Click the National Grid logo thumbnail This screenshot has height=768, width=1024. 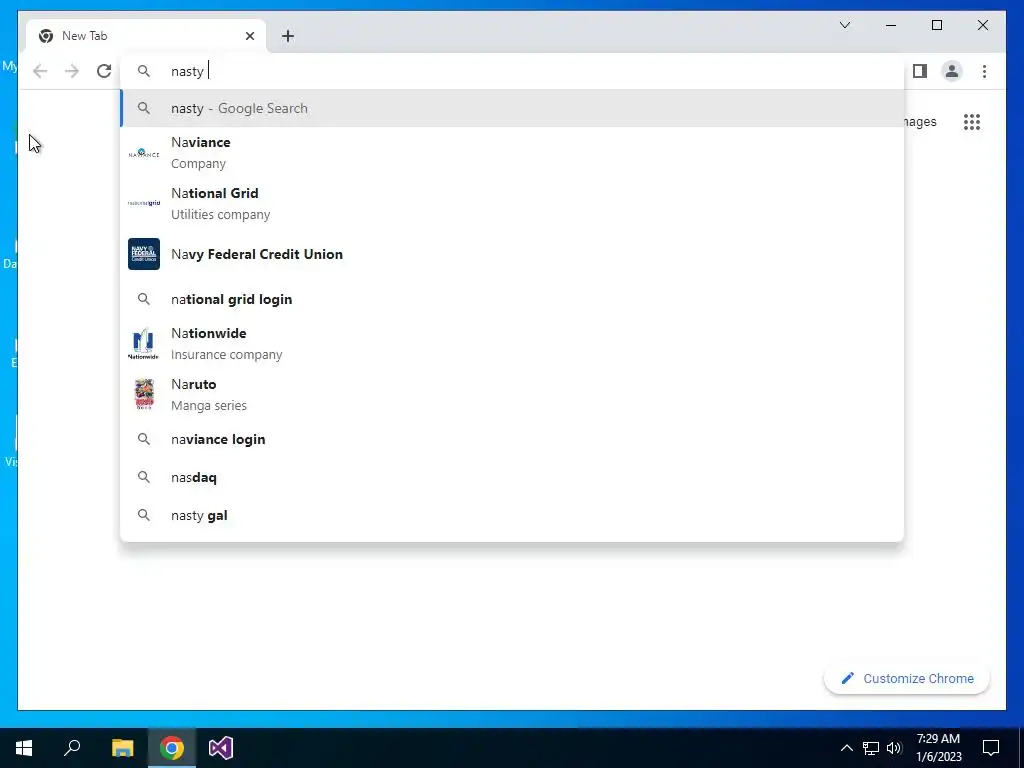(144, 203)
